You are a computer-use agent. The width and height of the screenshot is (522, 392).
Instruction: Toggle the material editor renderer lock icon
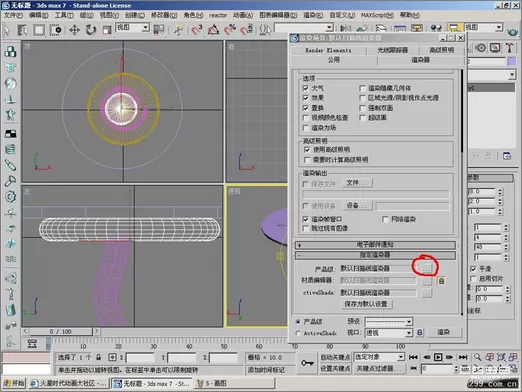(441, 281)
